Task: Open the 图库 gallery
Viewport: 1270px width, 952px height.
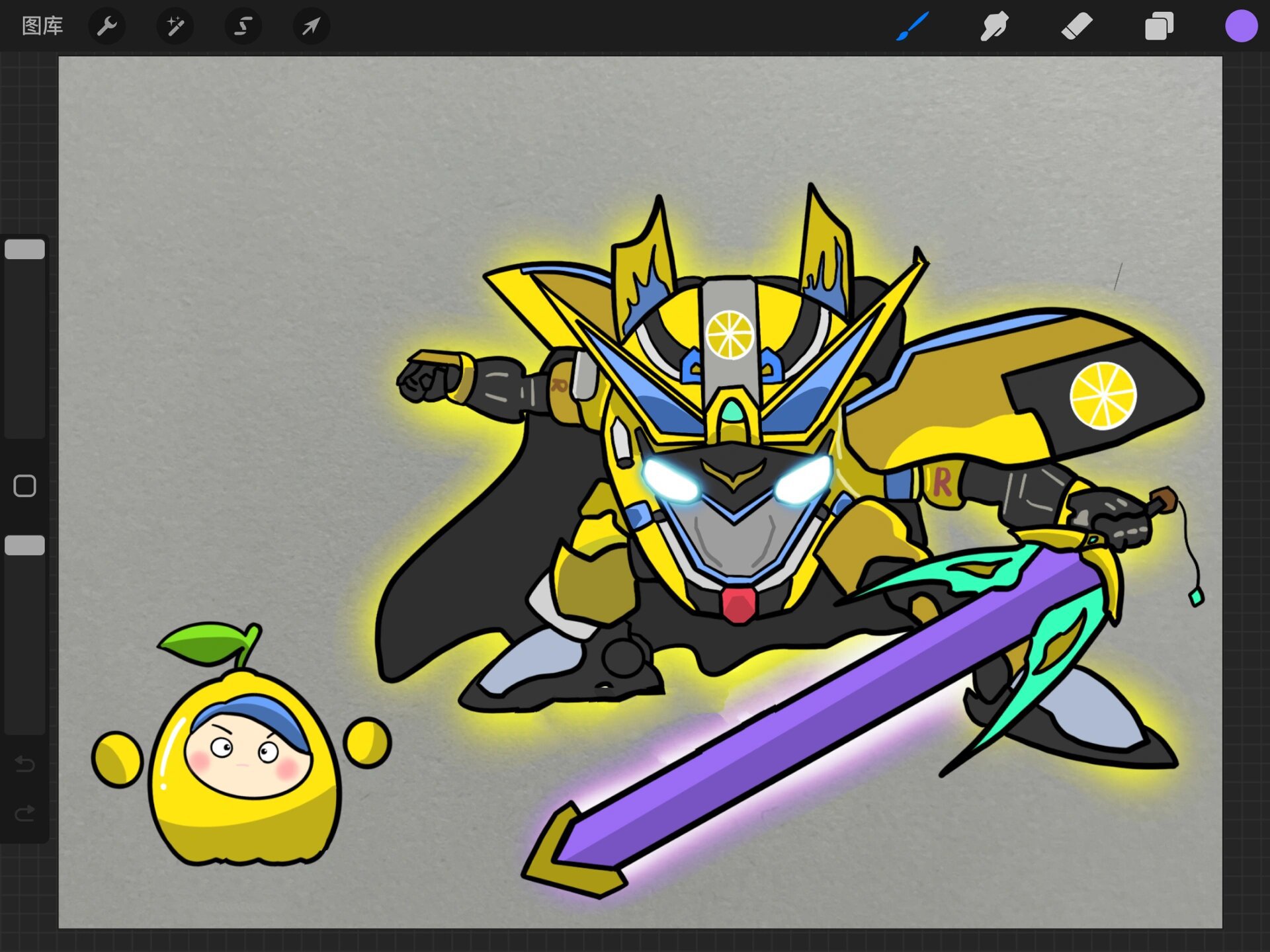Action: pyautogui.click(x=42, y=26)
